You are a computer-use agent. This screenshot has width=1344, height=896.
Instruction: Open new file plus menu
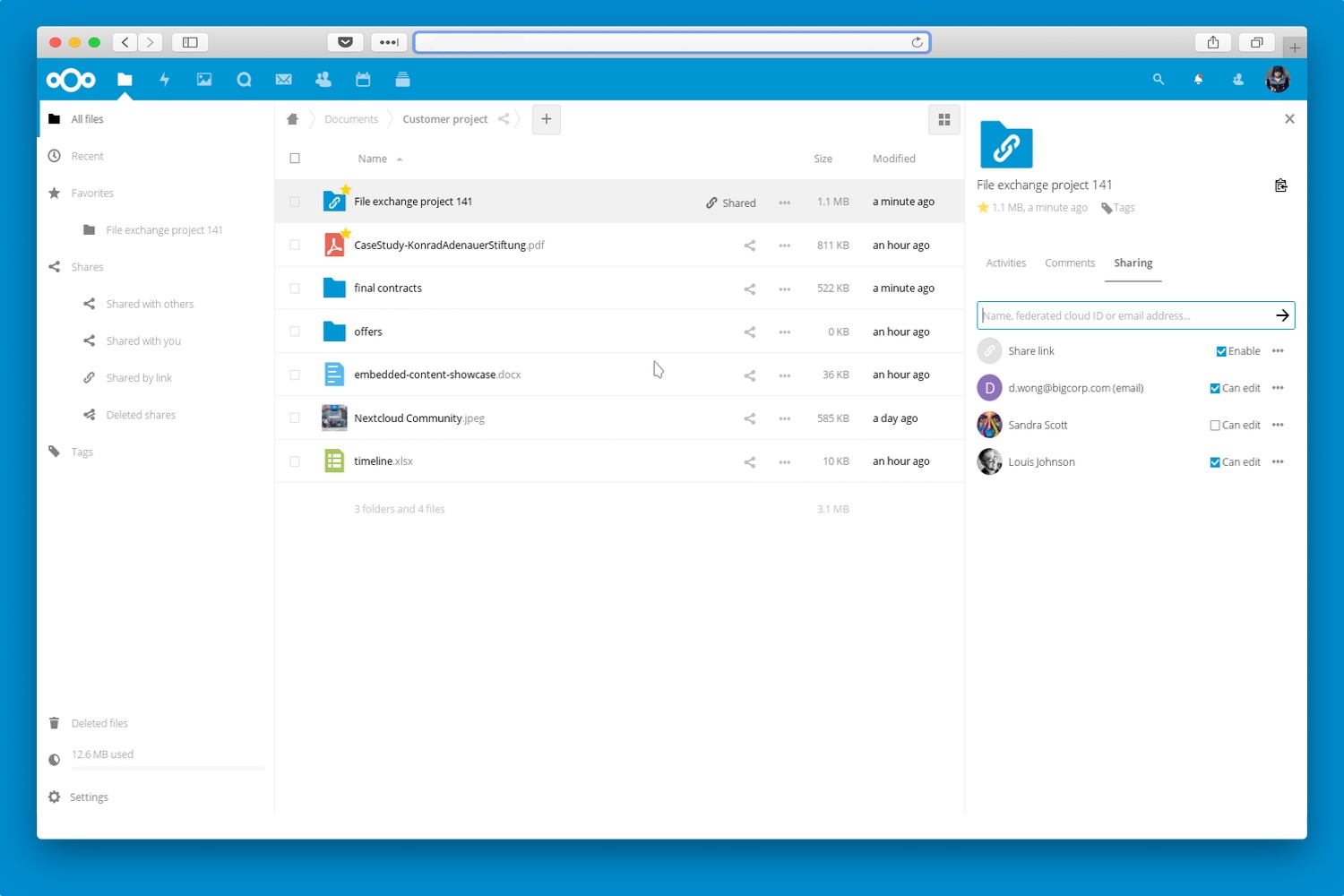pos(547,119)
